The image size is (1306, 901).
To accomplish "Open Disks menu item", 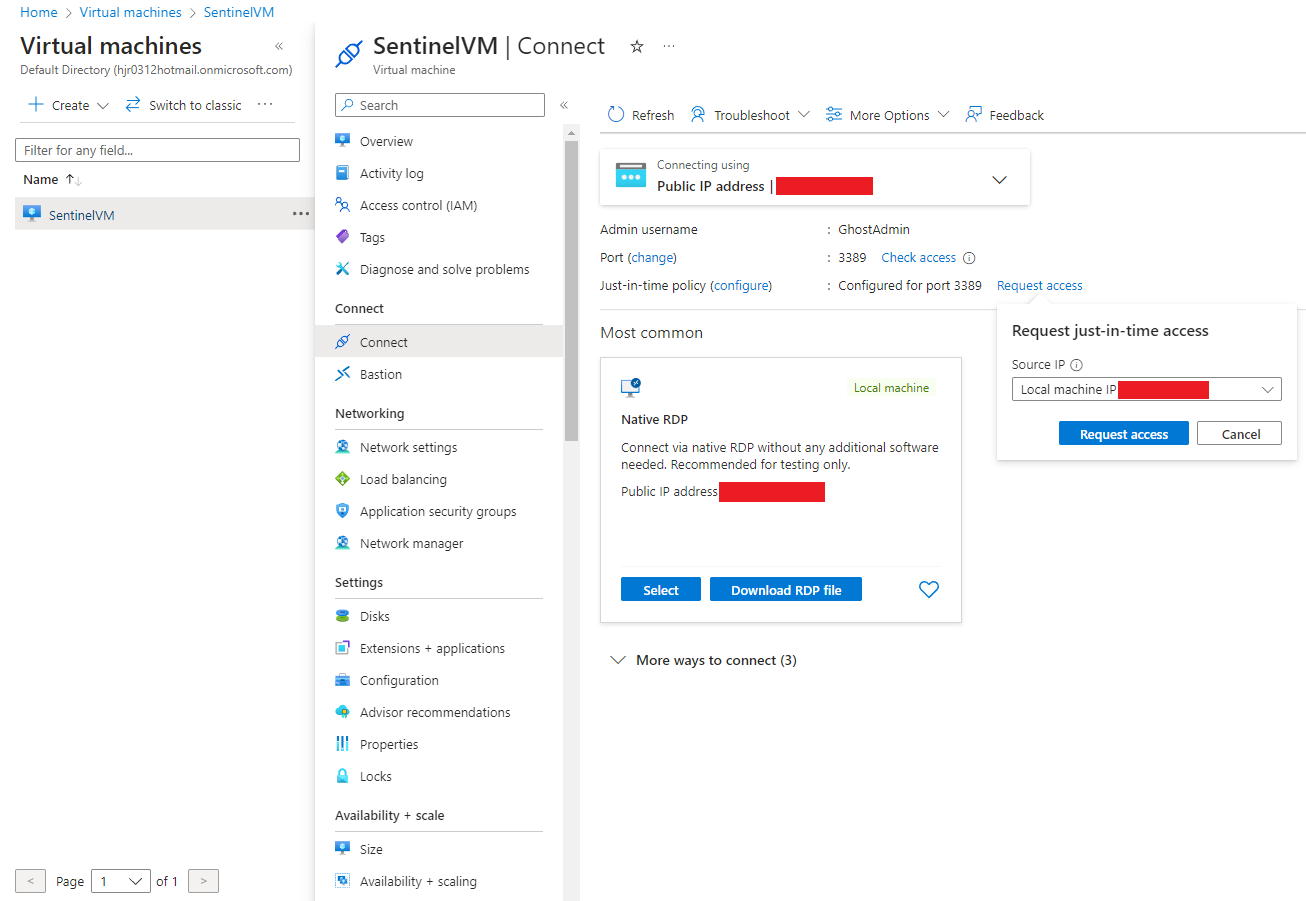I will click(x=439, y=616).
